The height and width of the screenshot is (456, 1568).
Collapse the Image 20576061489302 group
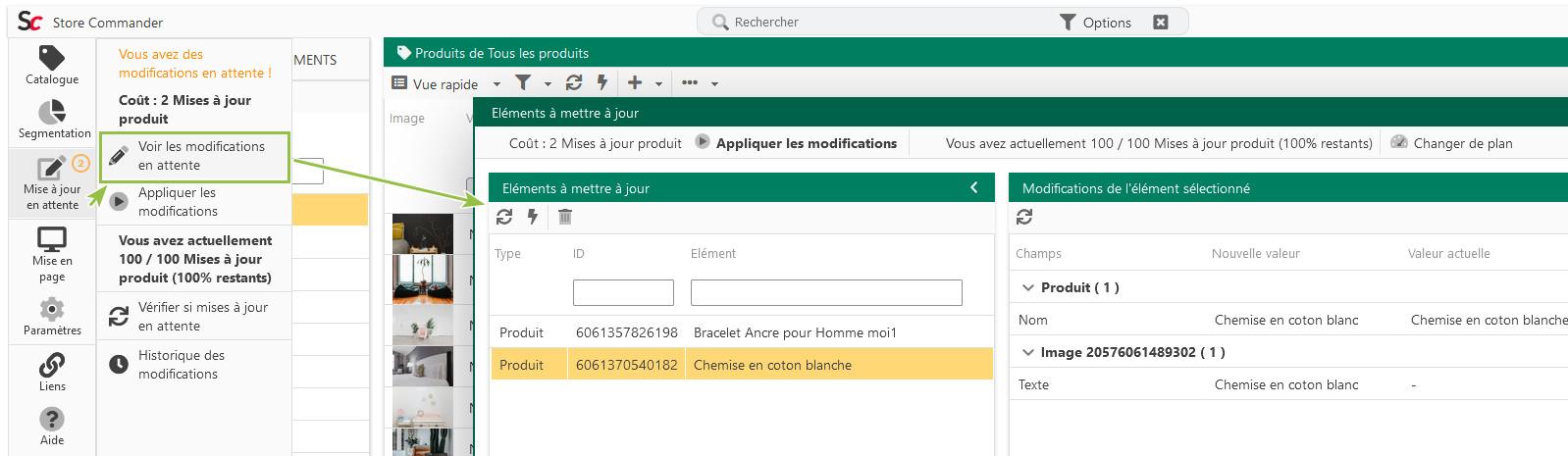1028,352
